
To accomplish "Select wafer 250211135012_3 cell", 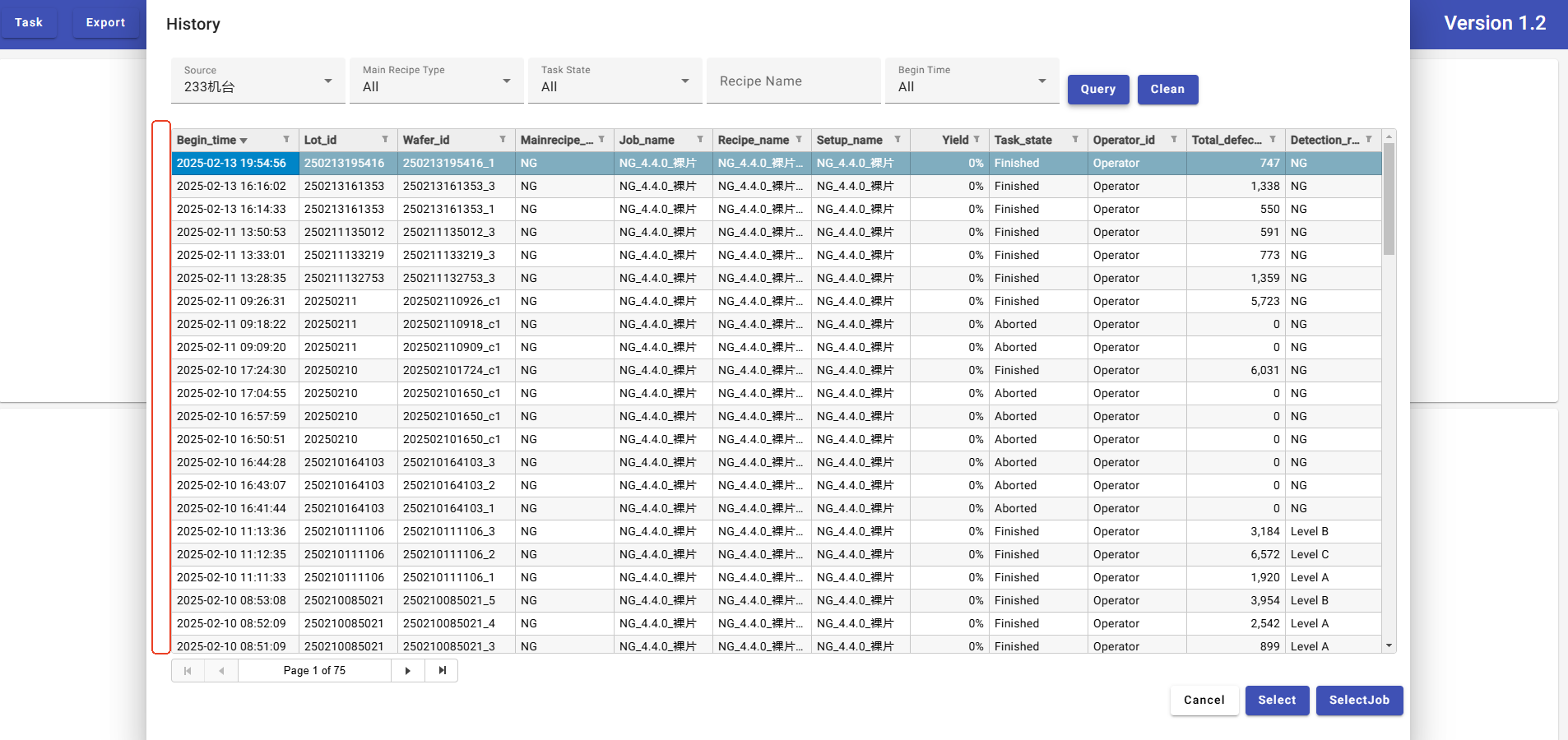I will coord(457,232).
